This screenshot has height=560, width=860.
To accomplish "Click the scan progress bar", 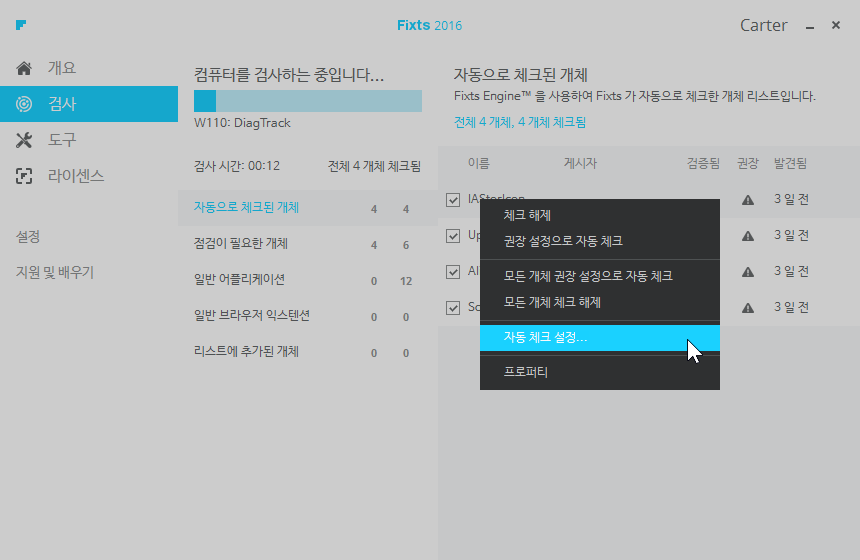I will (308, 101).
